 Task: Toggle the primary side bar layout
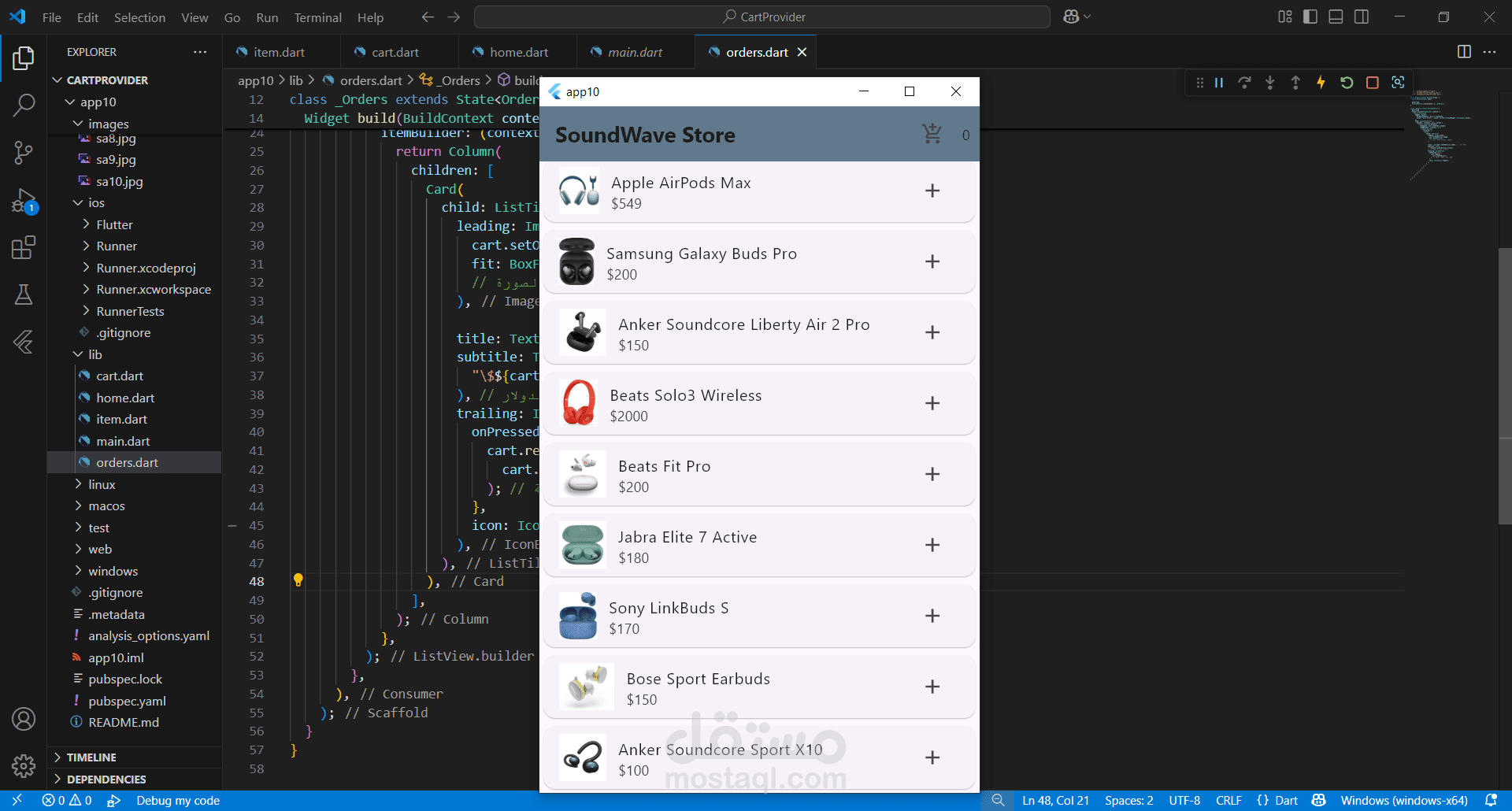(1310, 17)
